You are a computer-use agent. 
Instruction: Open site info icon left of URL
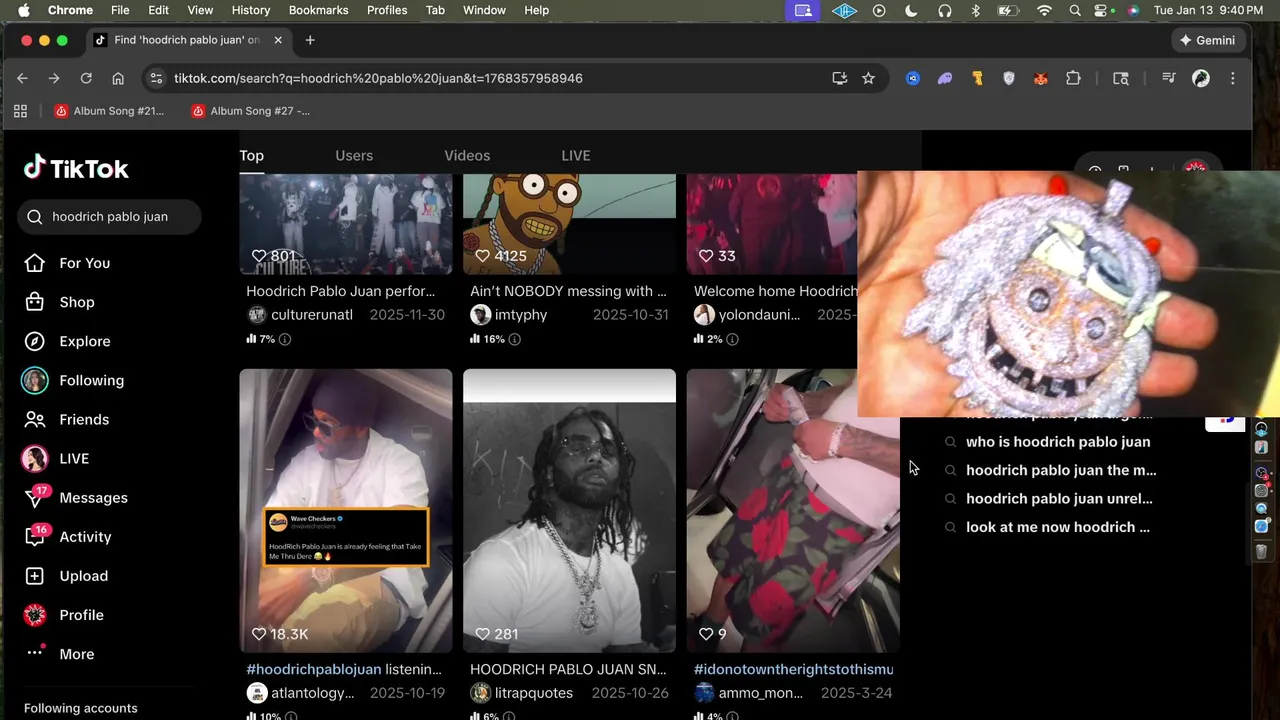[154, 78]
